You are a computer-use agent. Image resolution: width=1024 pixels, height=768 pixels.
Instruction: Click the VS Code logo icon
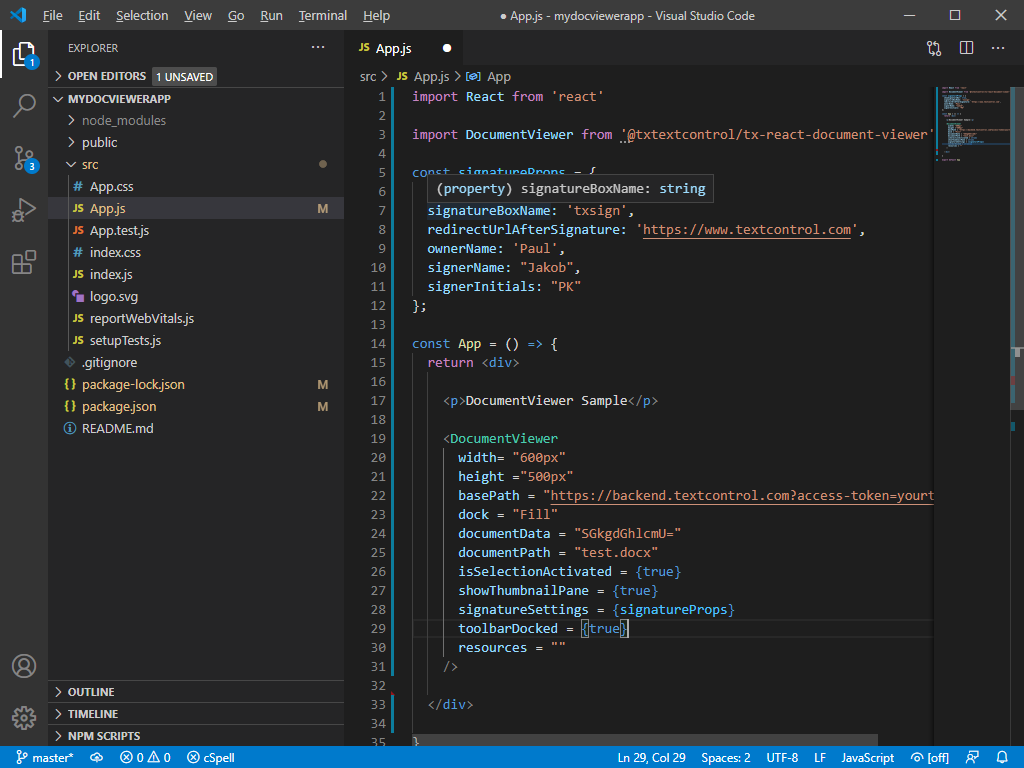(x=18, y=15)
